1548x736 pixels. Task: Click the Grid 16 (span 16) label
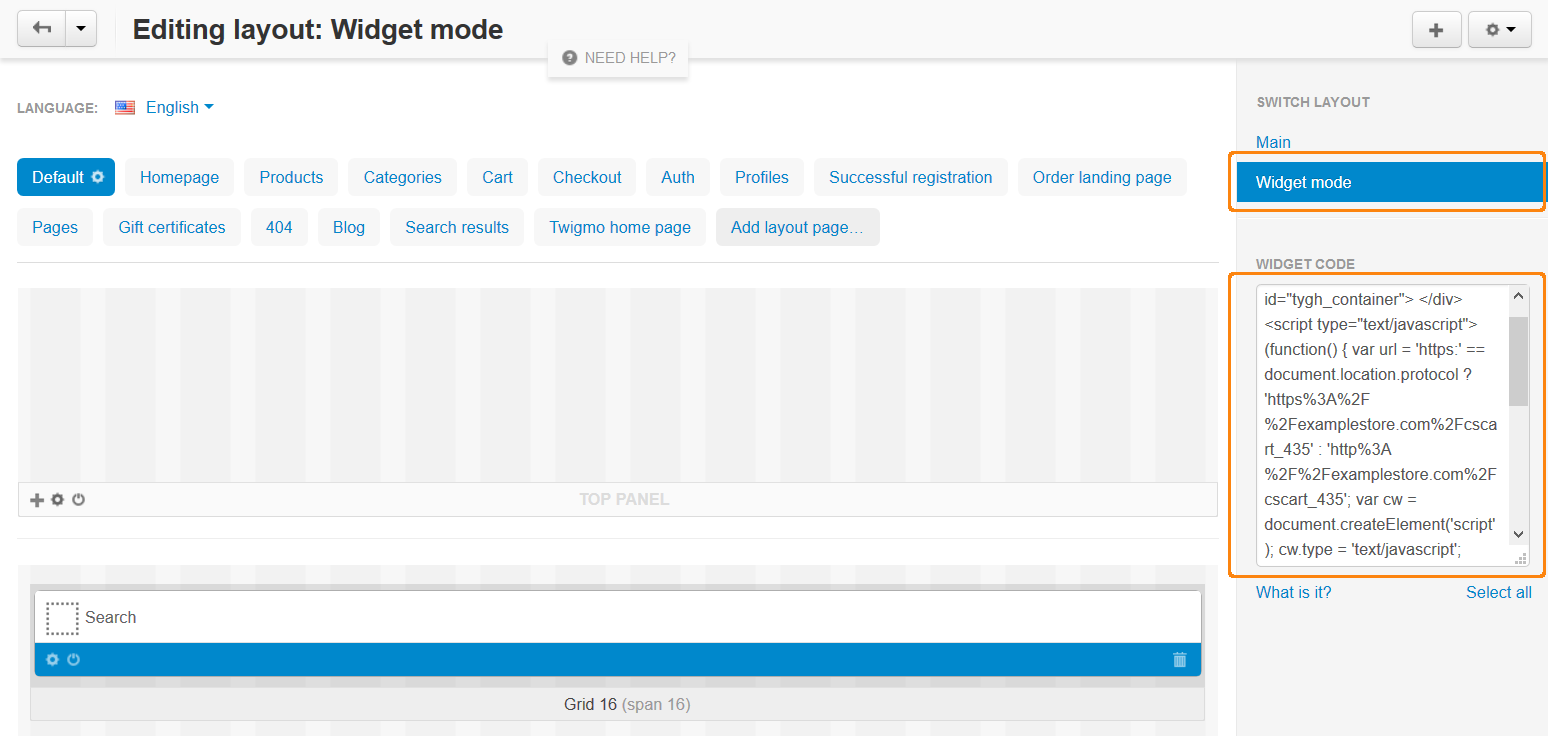627,704
